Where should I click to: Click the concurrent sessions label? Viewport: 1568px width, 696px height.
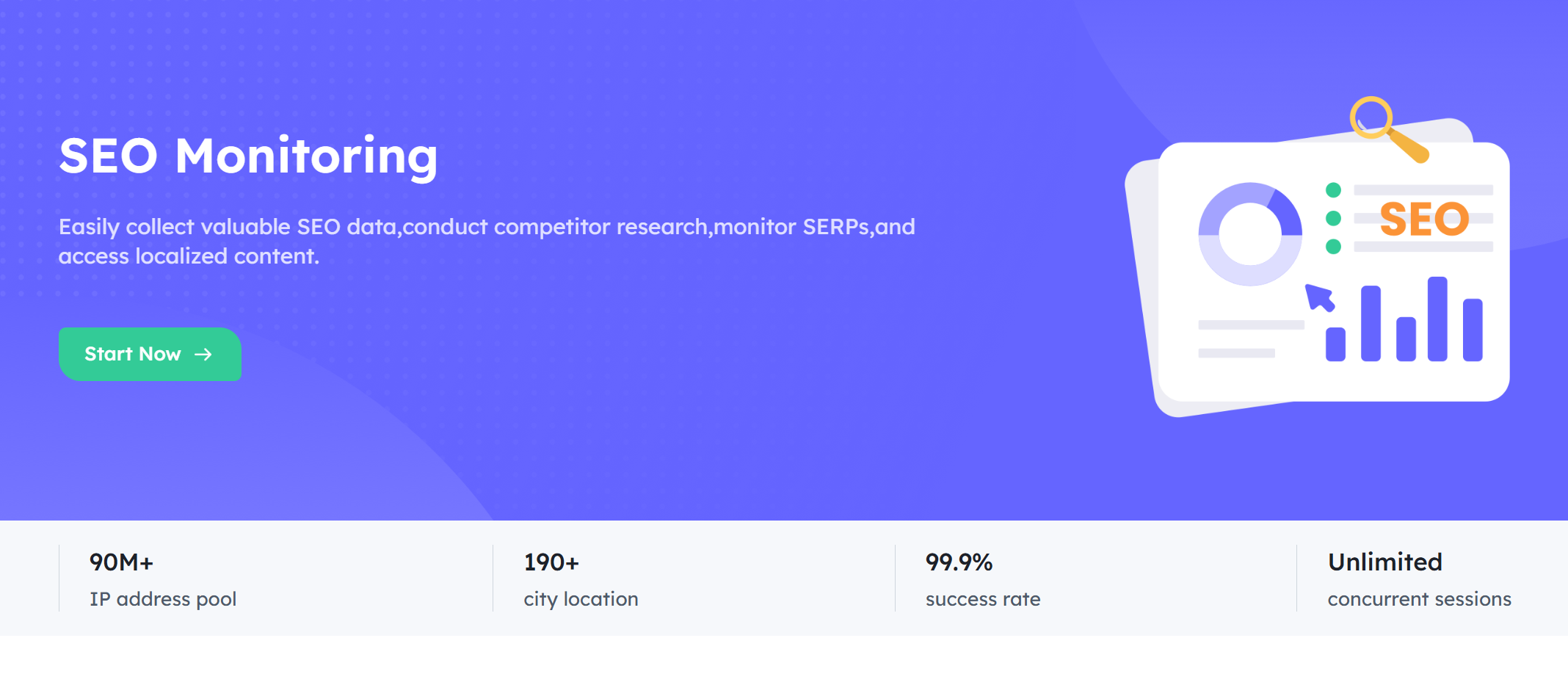point(1419,599)
